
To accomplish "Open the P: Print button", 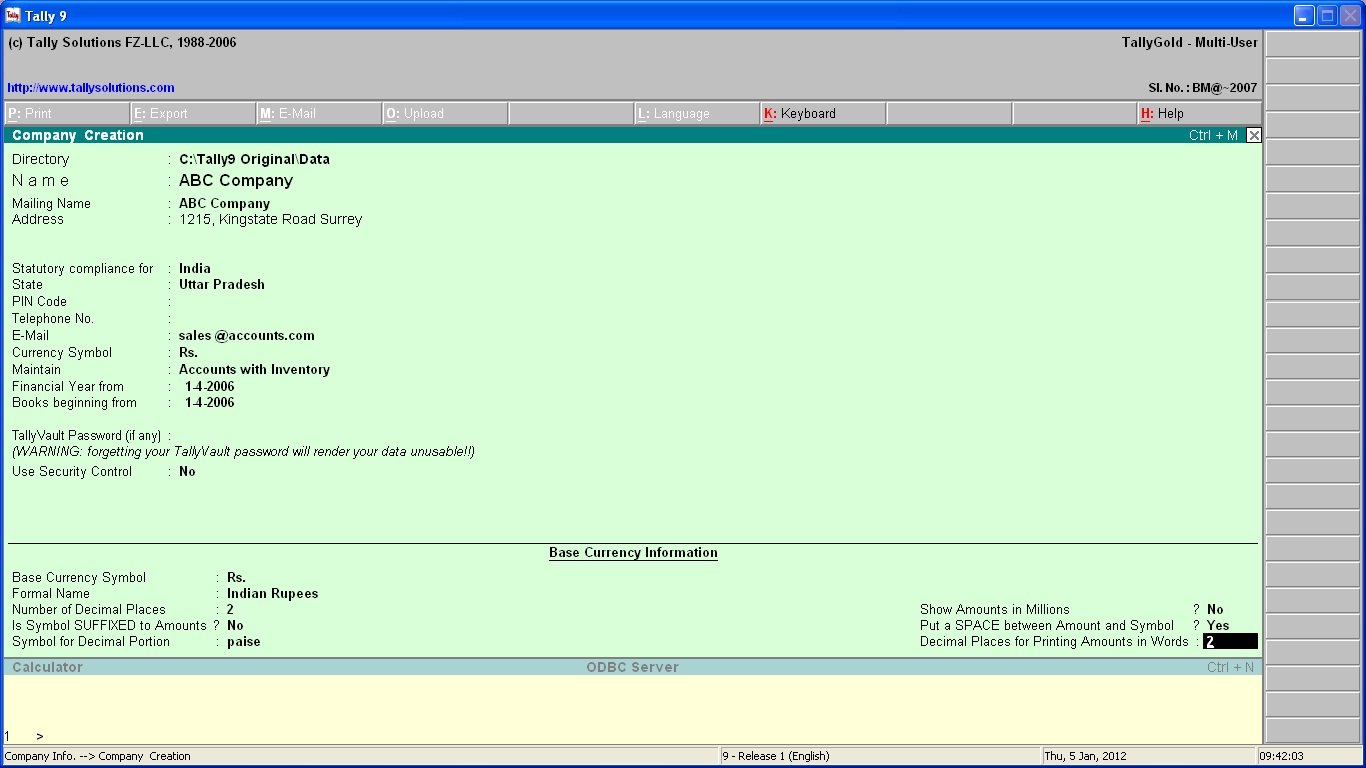I will coord(67,113).
